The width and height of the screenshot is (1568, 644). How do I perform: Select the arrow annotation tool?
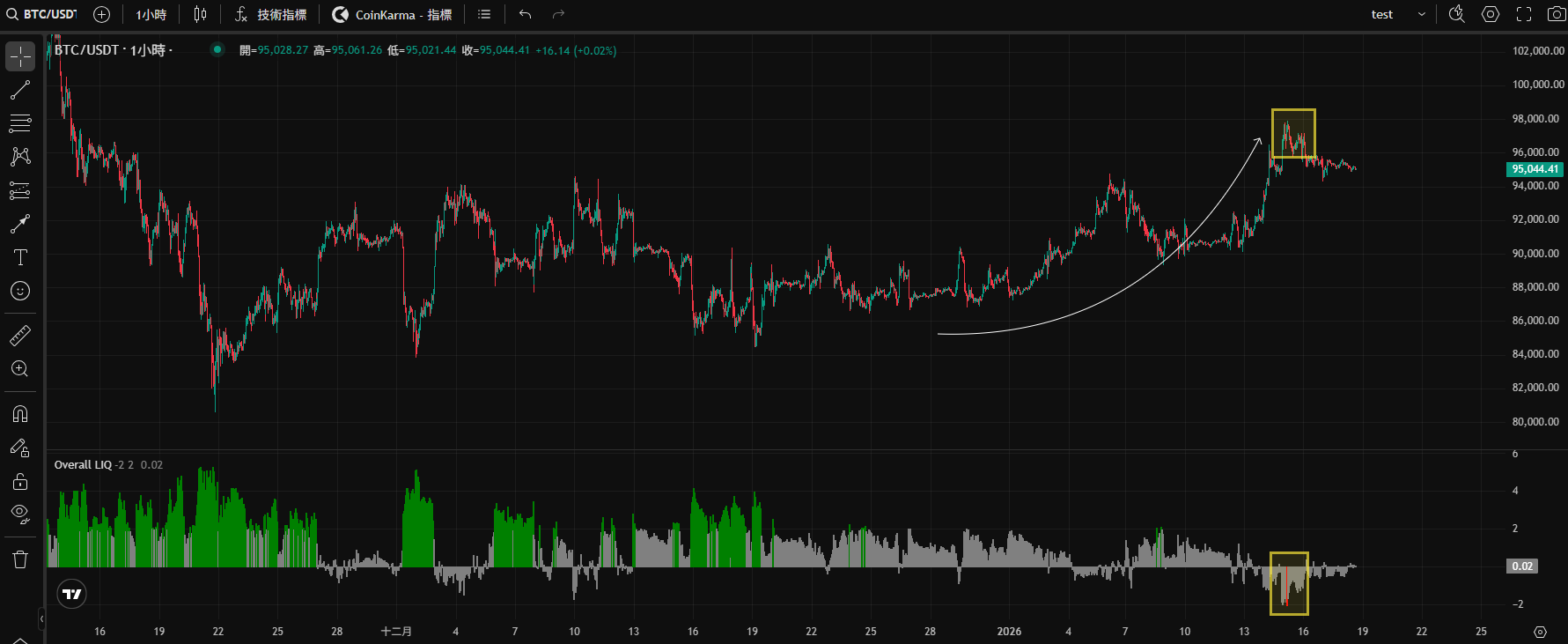tap(20, 224)
